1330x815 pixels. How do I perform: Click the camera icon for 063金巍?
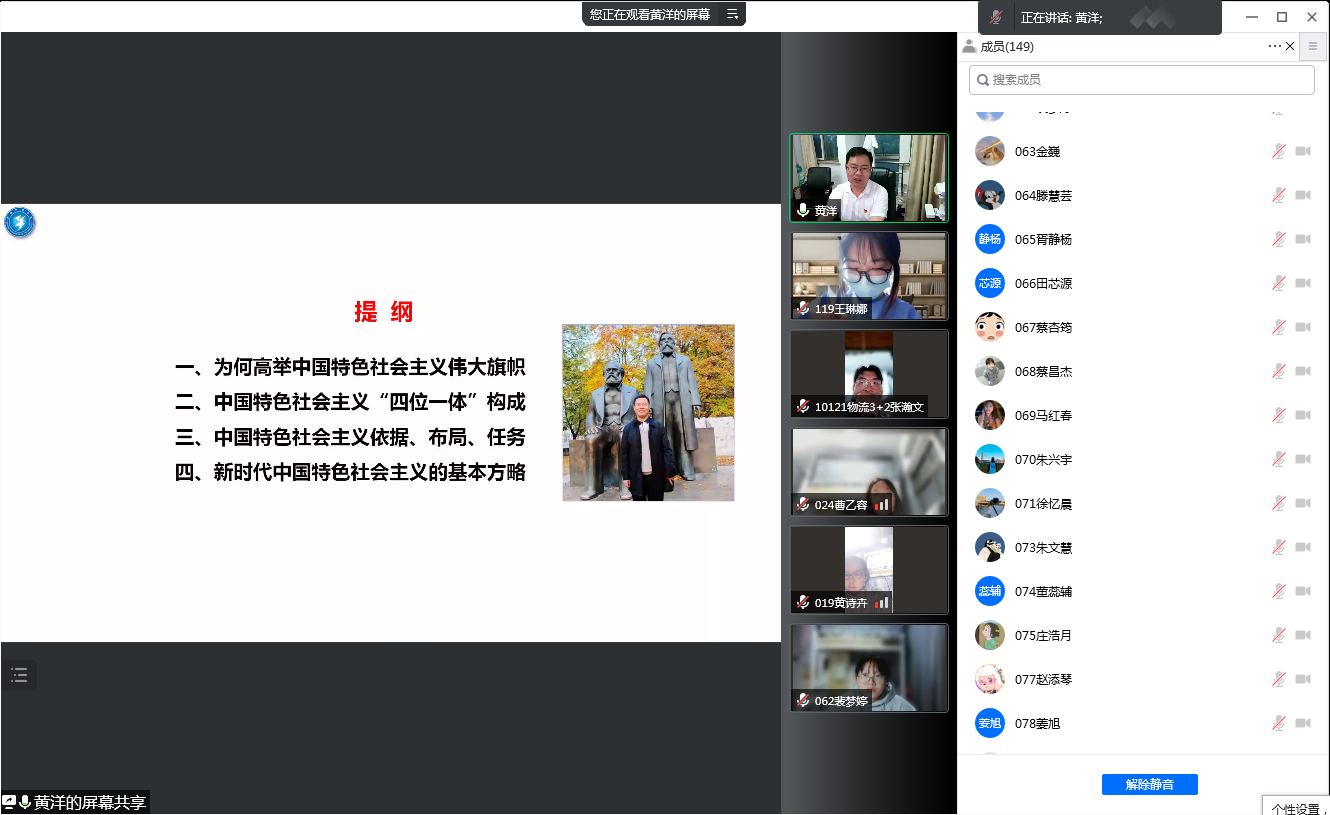click(x=1302, y=151)
